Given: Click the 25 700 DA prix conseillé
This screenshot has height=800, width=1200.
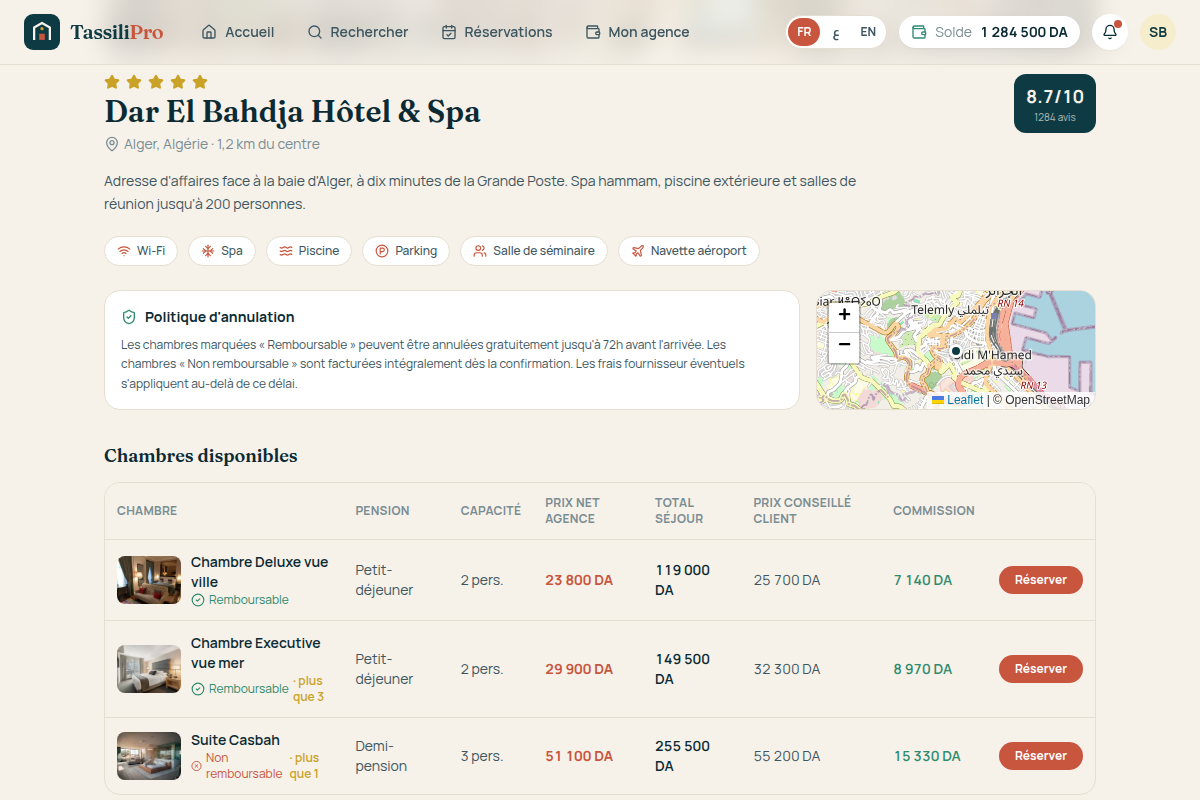Looking at the screenshot, I should pyautogui.click(x=787, y=580).
